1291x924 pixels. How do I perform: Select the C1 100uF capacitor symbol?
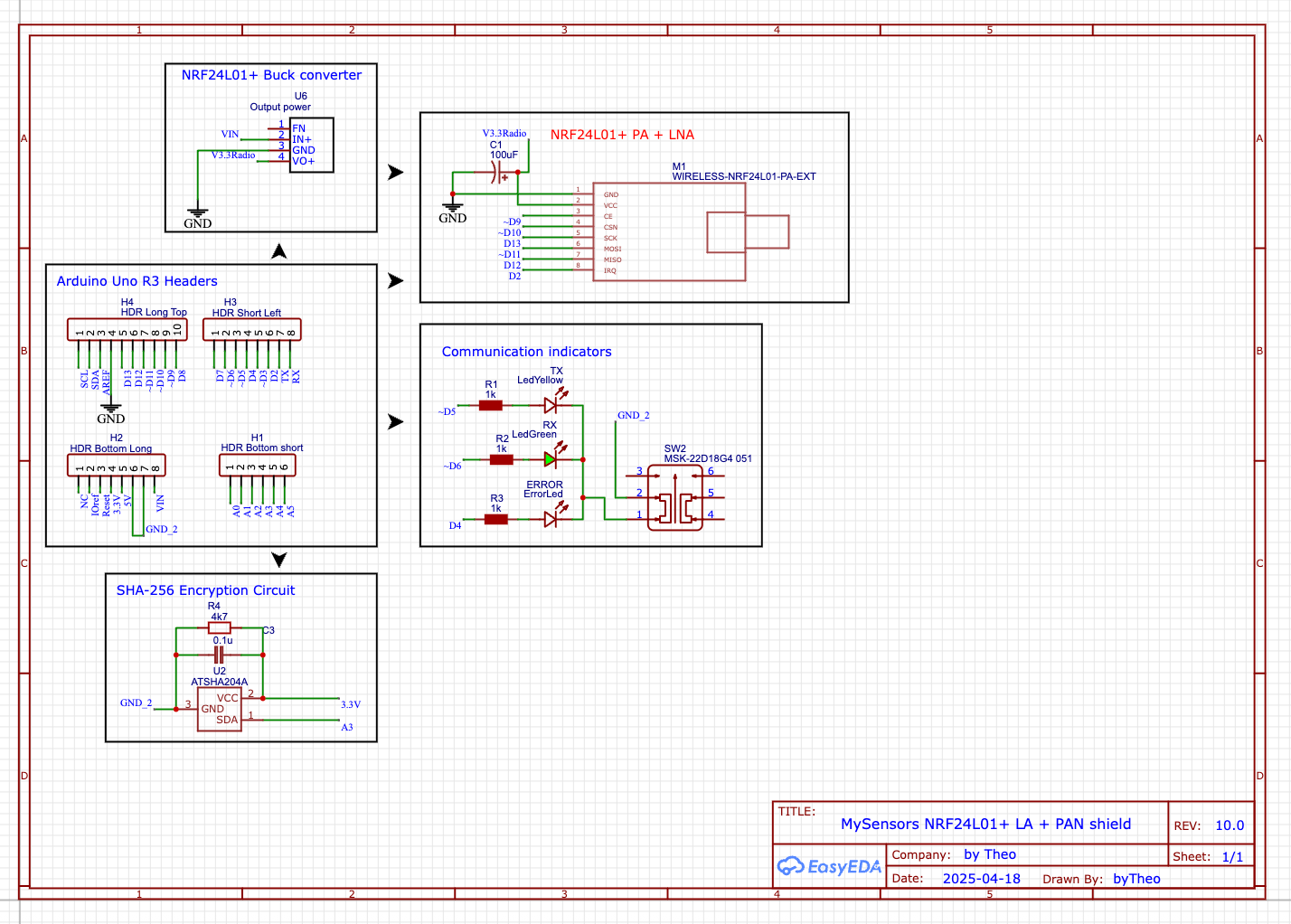coord(496,172)
